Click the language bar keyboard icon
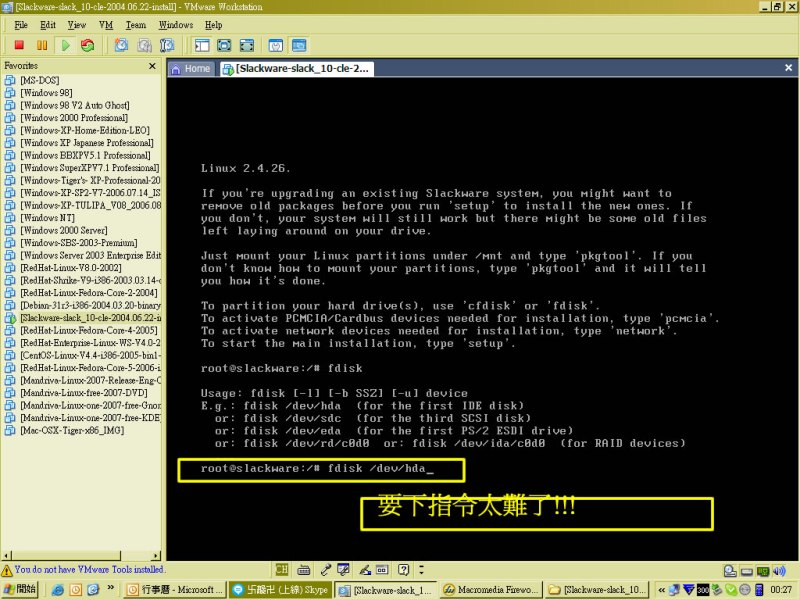The image size is (800, 600). [x=304, y=569]
